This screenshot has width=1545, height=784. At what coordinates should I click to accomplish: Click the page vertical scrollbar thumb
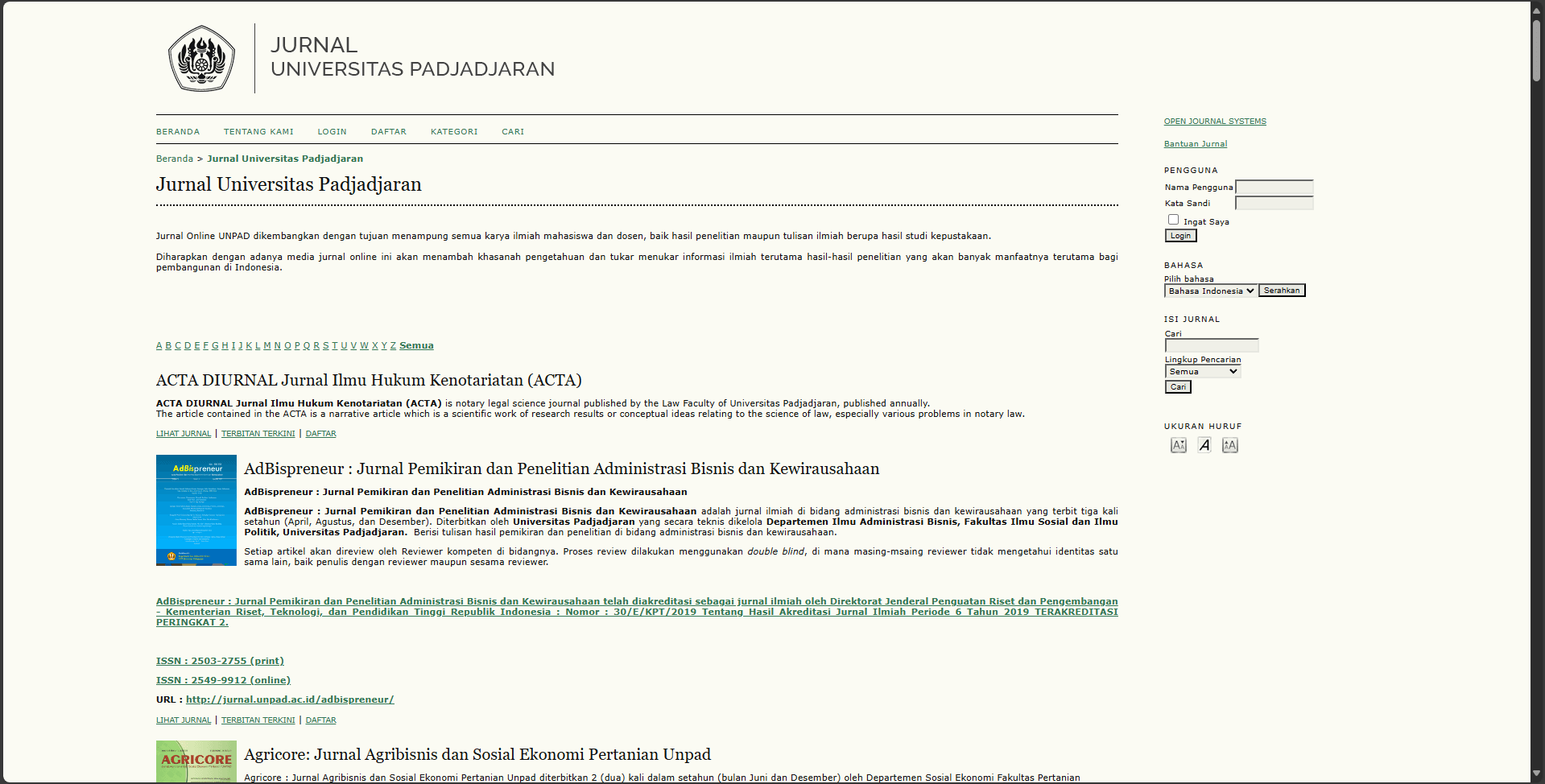click(1537, 50)
